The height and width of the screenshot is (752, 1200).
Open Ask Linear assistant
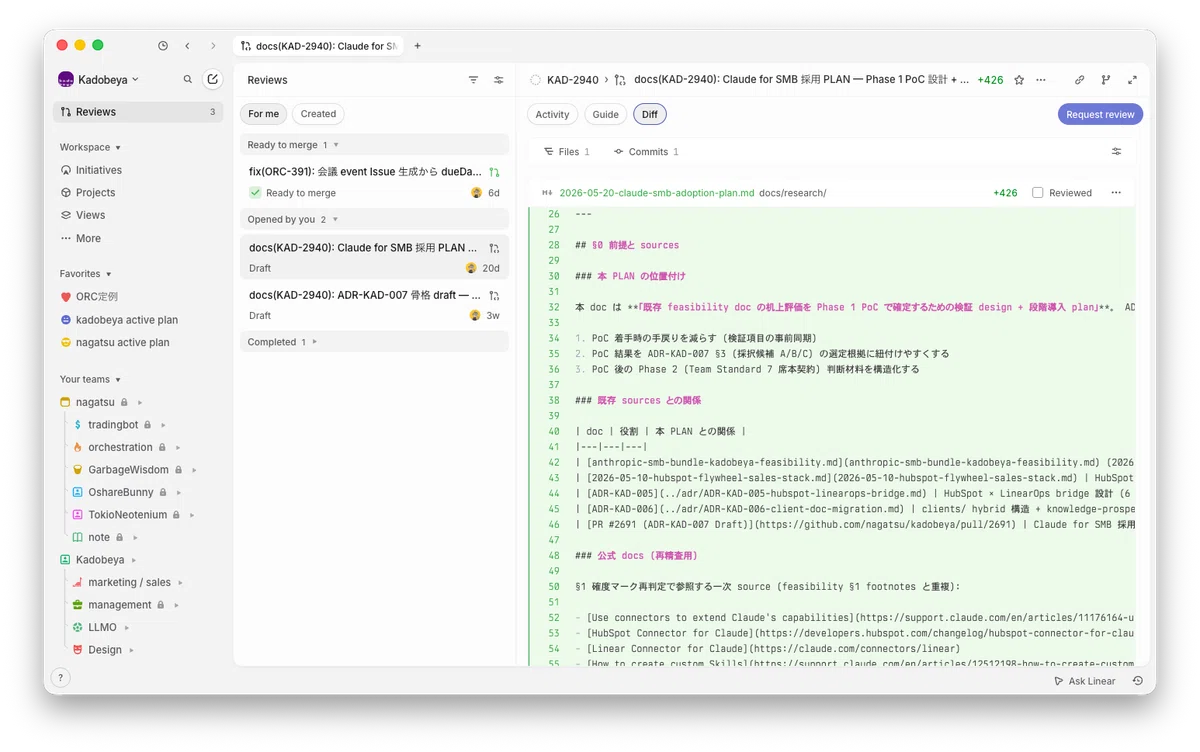click(x=1085, y=681)
